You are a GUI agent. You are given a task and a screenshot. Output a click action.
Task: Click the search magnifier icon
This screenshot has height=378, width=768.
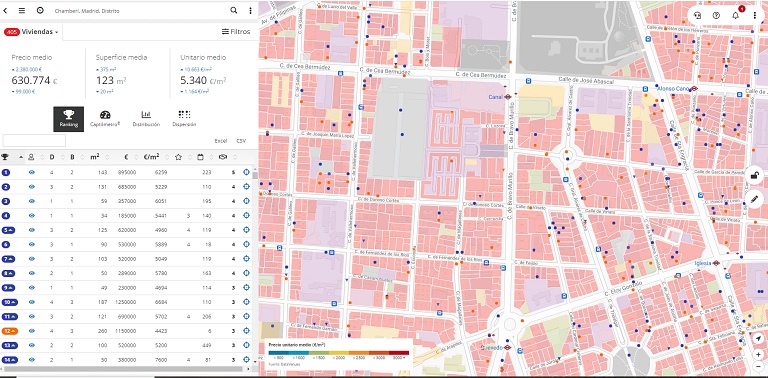[x=234, y=10]
